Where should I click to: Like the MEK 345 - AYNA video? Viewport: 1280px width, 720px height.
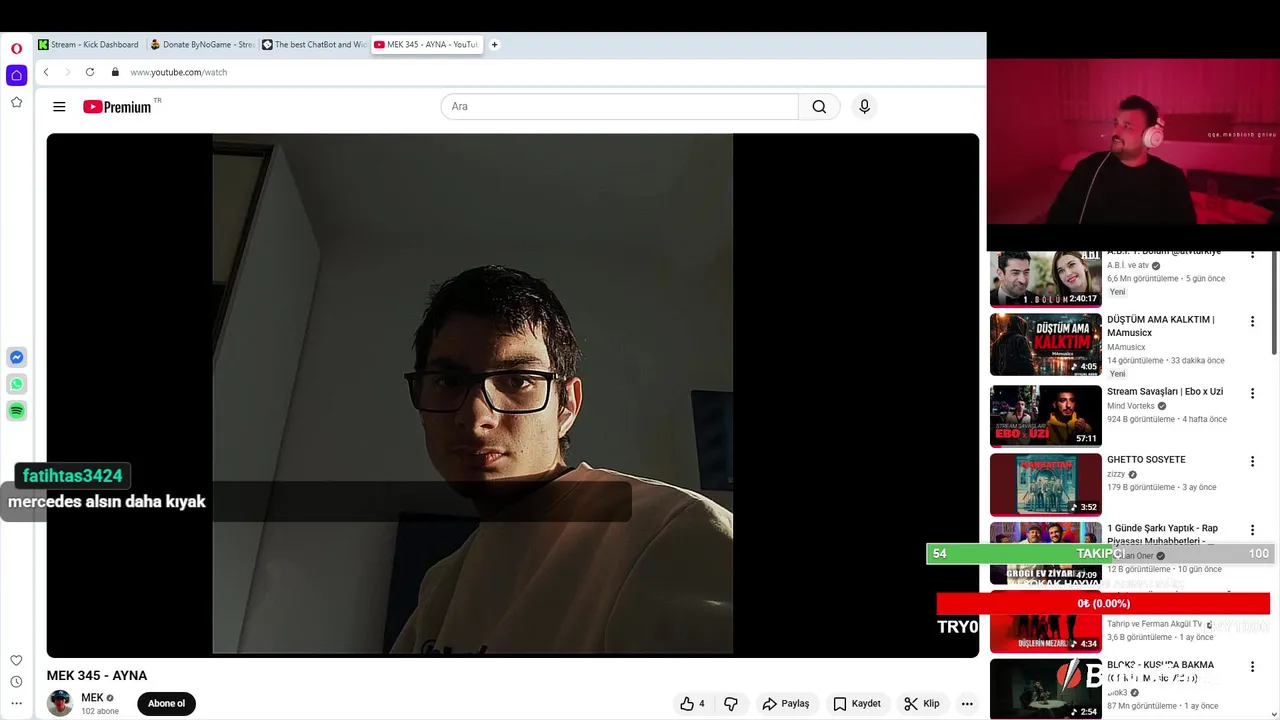click(x=692, y=704)
